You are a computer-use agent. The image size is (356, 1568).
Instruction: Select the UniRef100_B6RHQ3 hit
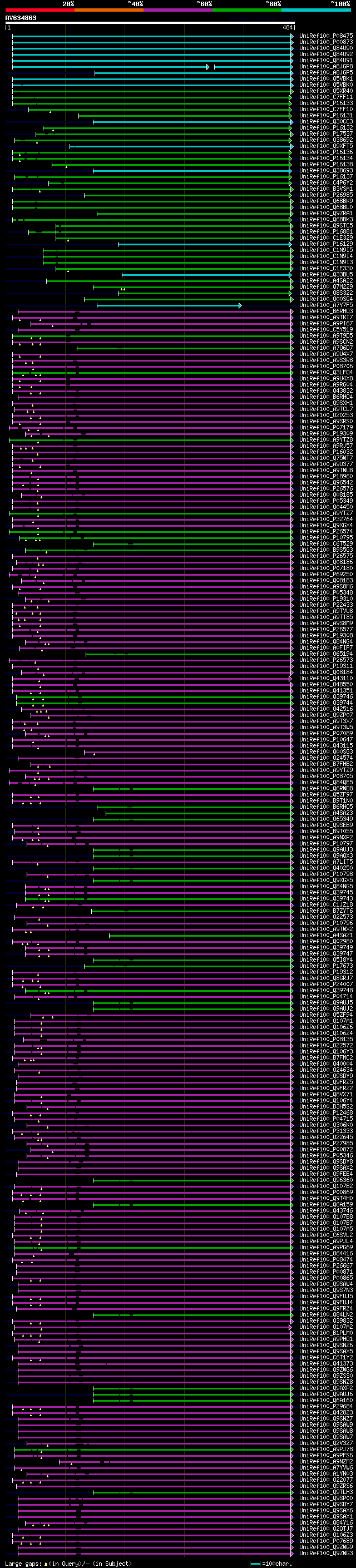pyautogui.click(x=326, y=311)
